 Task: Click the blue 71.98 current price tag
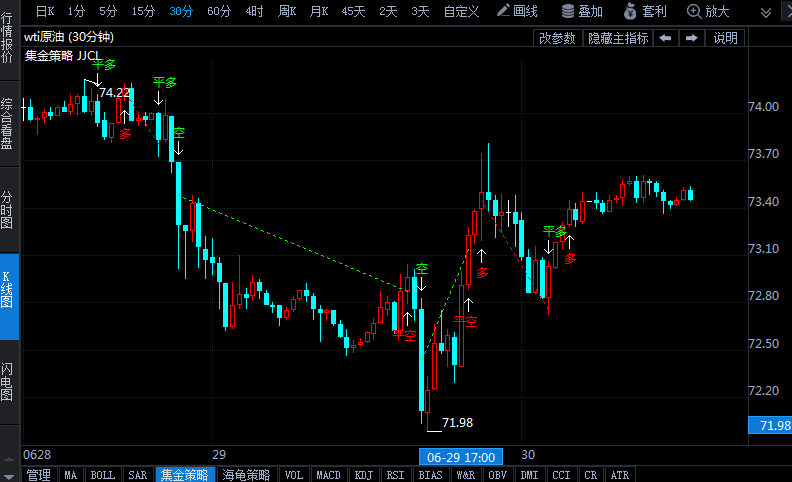coord(770,425)
